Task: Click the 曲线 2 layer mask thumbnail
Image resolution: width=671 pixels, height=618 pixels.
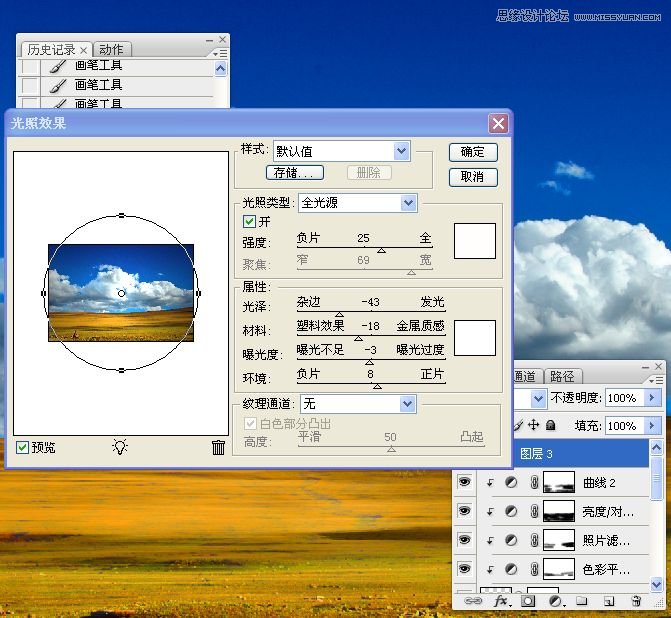Action: click(x=558, y=482)
